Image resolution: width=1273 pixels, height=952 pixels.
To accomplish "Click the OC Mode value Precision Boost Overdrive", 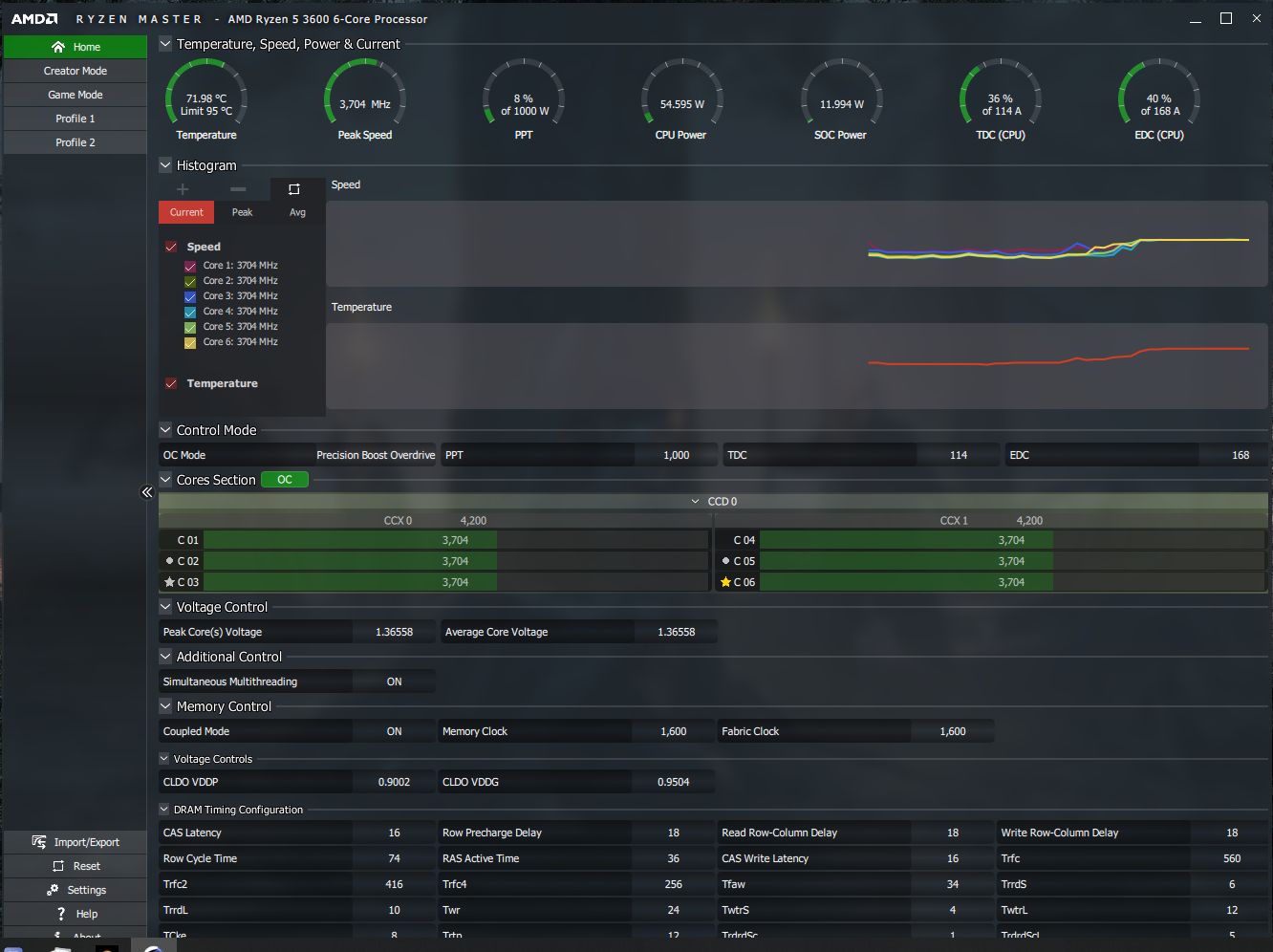I will coord(376,455).
